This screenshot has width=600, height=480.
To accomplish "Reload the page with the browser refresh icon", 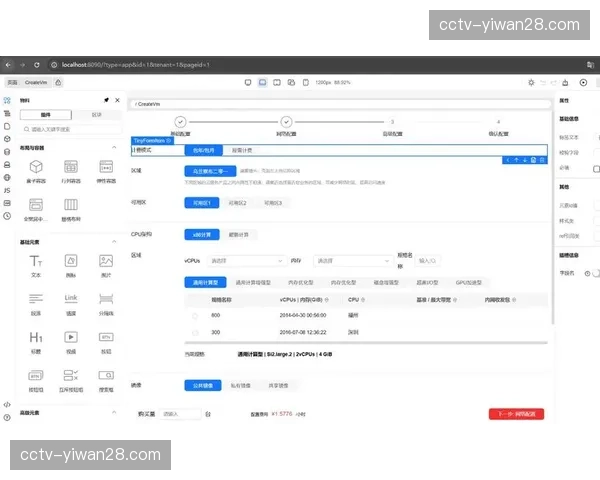I will coord(37,64).
